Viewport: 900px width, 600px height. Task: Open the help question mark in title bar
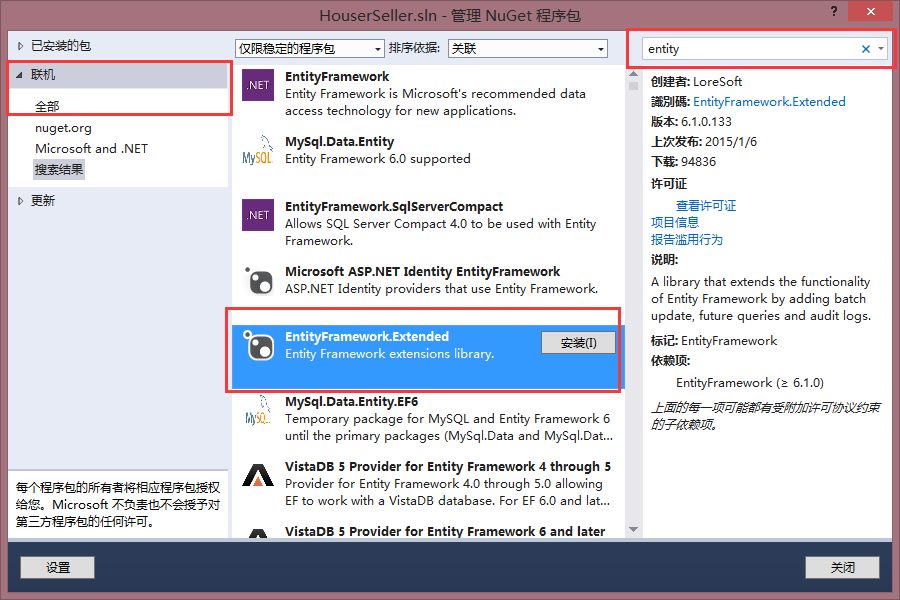click(834, 11)
